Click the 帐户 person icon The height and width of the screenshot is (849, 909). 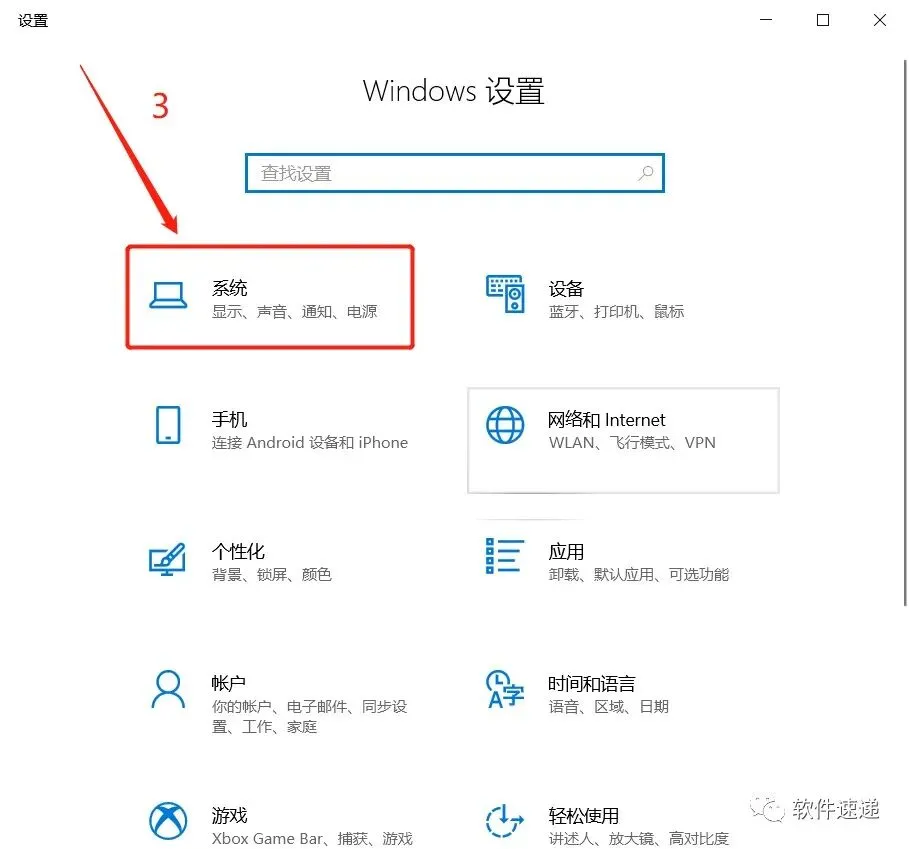[167, 692]
